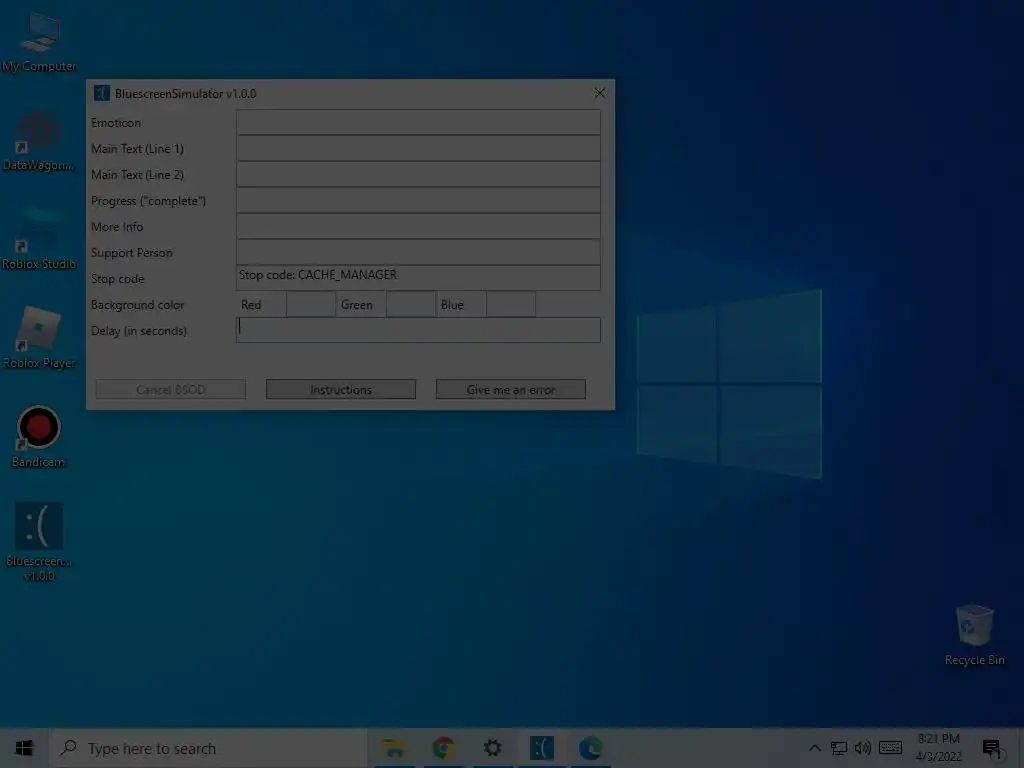This screenshot has width=1024, height=768.
Task: Click the Give me an error button
Action: 511,389
